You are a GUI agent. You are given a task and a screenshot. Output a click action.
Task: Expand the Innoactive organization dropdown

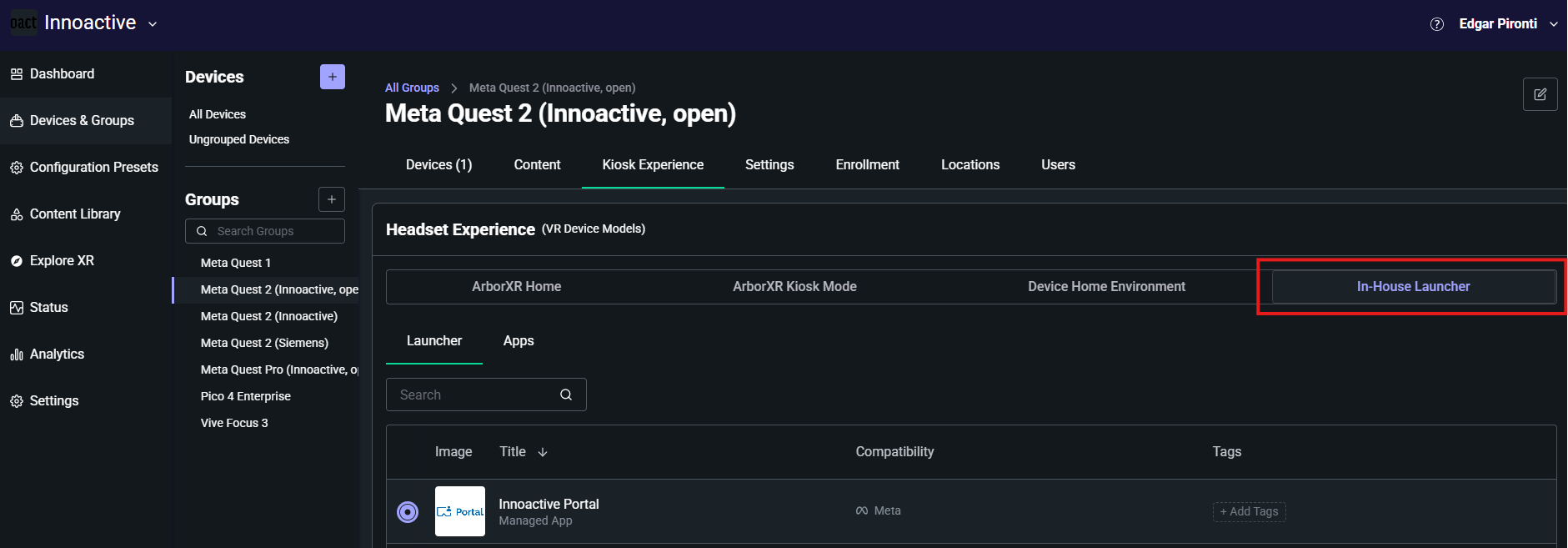tap(153, 24)
